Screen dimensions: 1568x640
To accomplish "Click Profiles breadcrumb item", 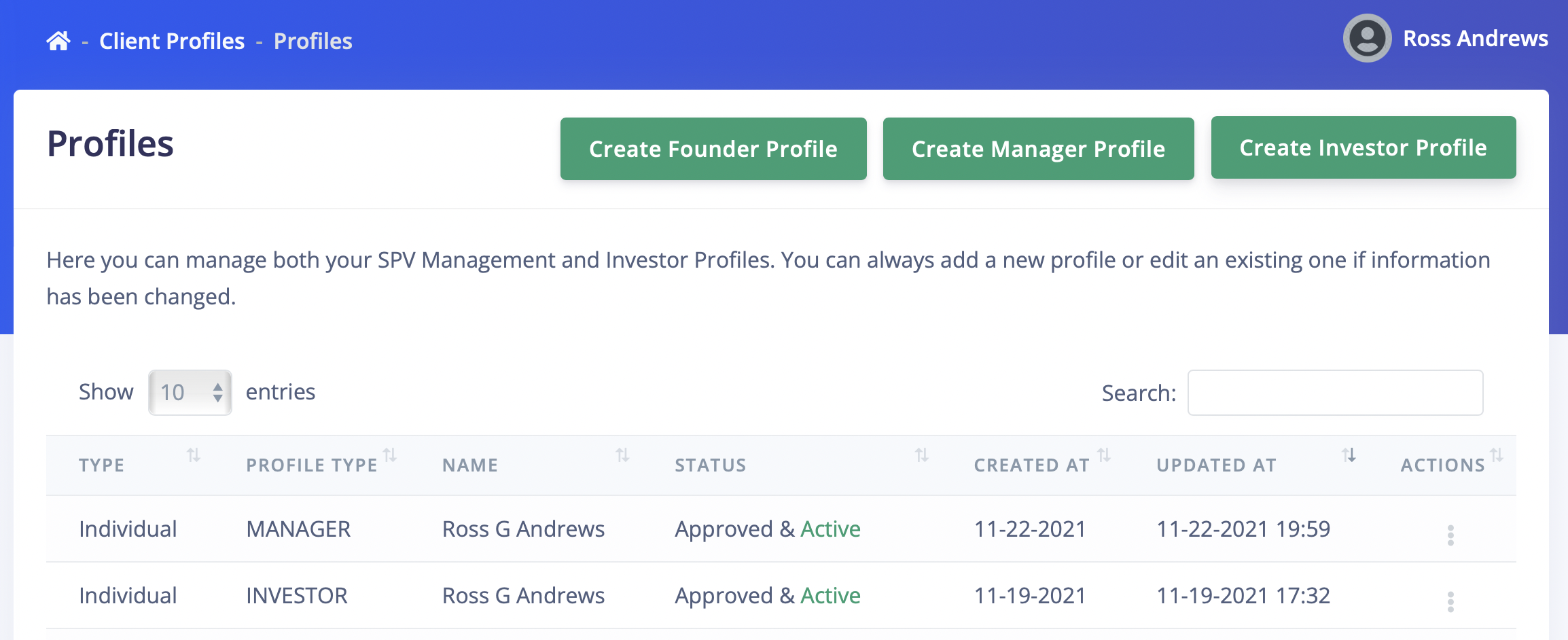I will (313, 41).
